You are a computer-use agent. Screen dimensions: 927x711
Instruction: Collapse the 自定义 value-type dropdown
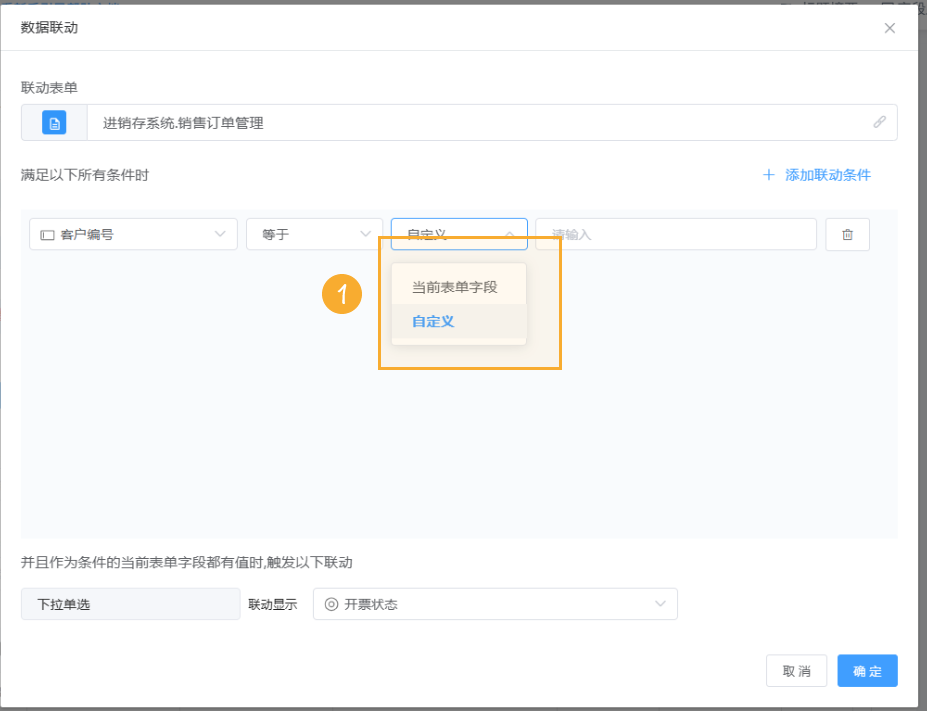[x=510, y=234]
